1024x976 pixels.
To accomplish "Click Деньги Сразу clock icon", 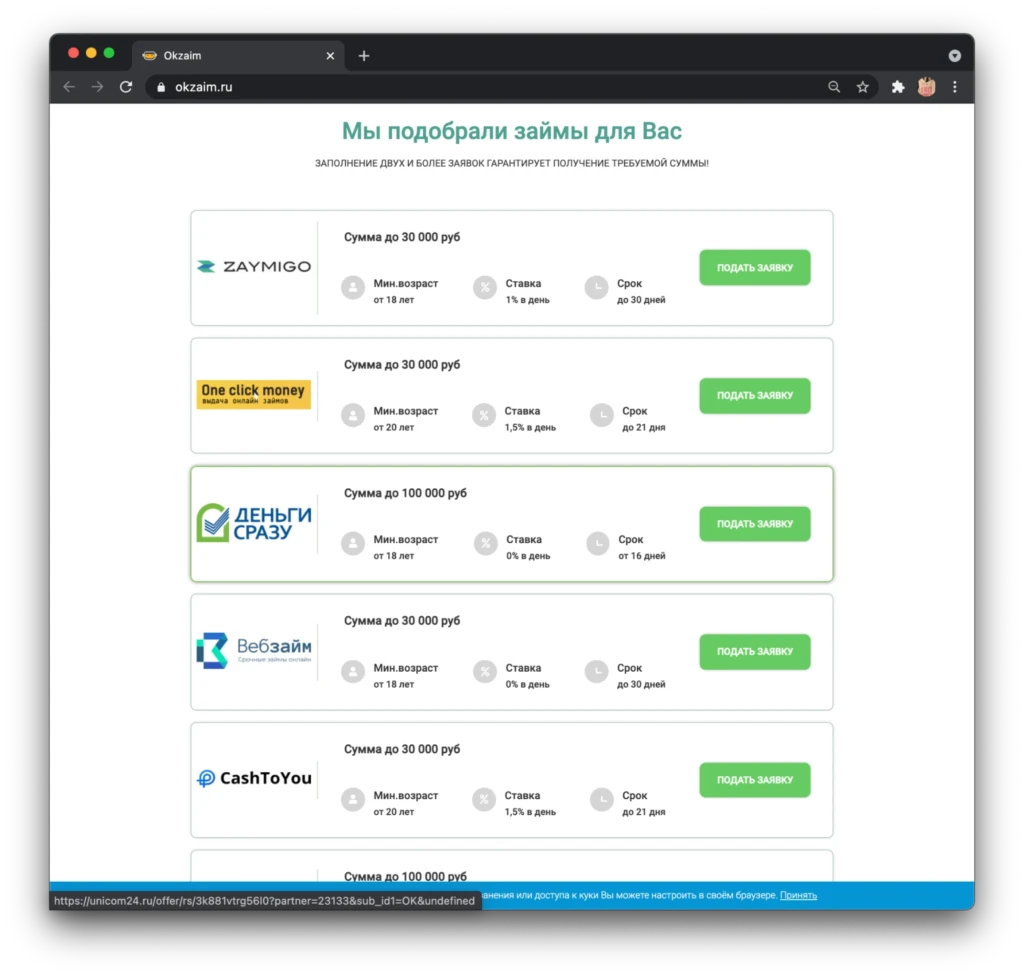I will [598, 544].
